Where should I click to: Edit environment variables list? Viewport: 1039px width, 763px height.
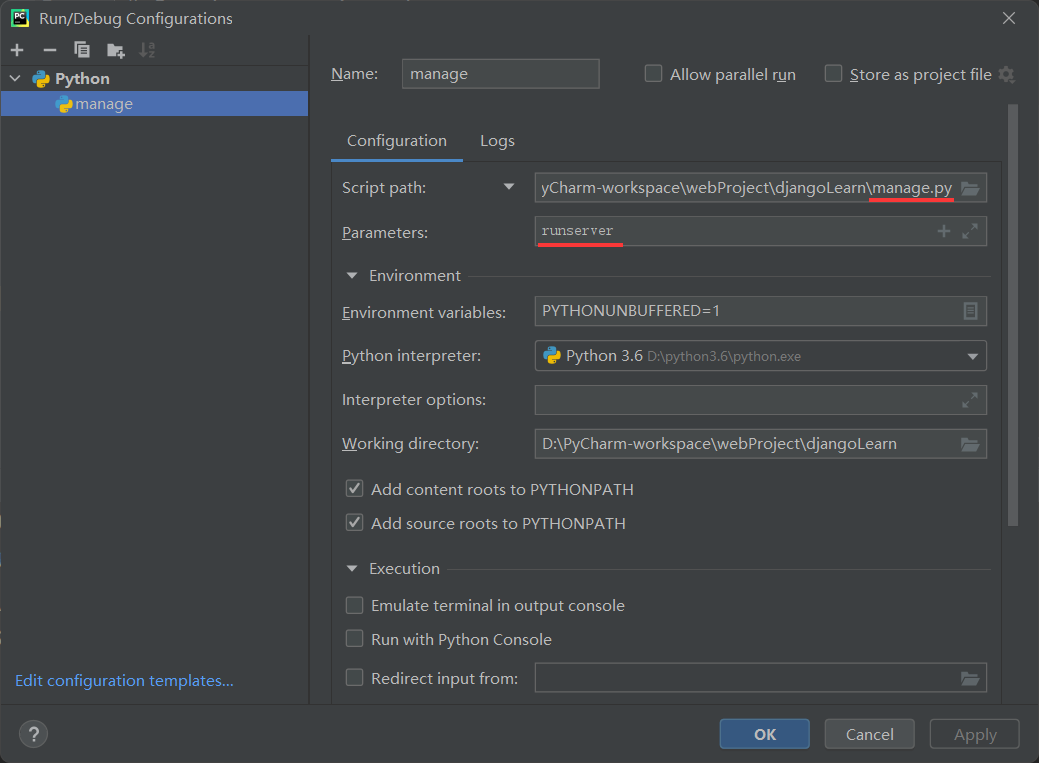[970, 311]
